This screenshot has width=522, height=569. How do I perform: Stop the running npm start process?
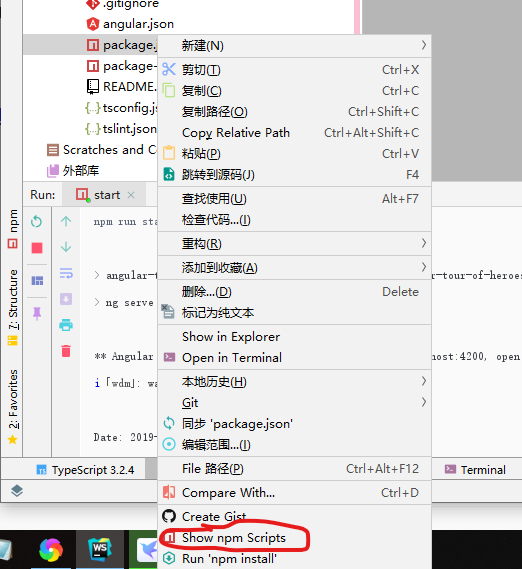[x=37, y=248]
